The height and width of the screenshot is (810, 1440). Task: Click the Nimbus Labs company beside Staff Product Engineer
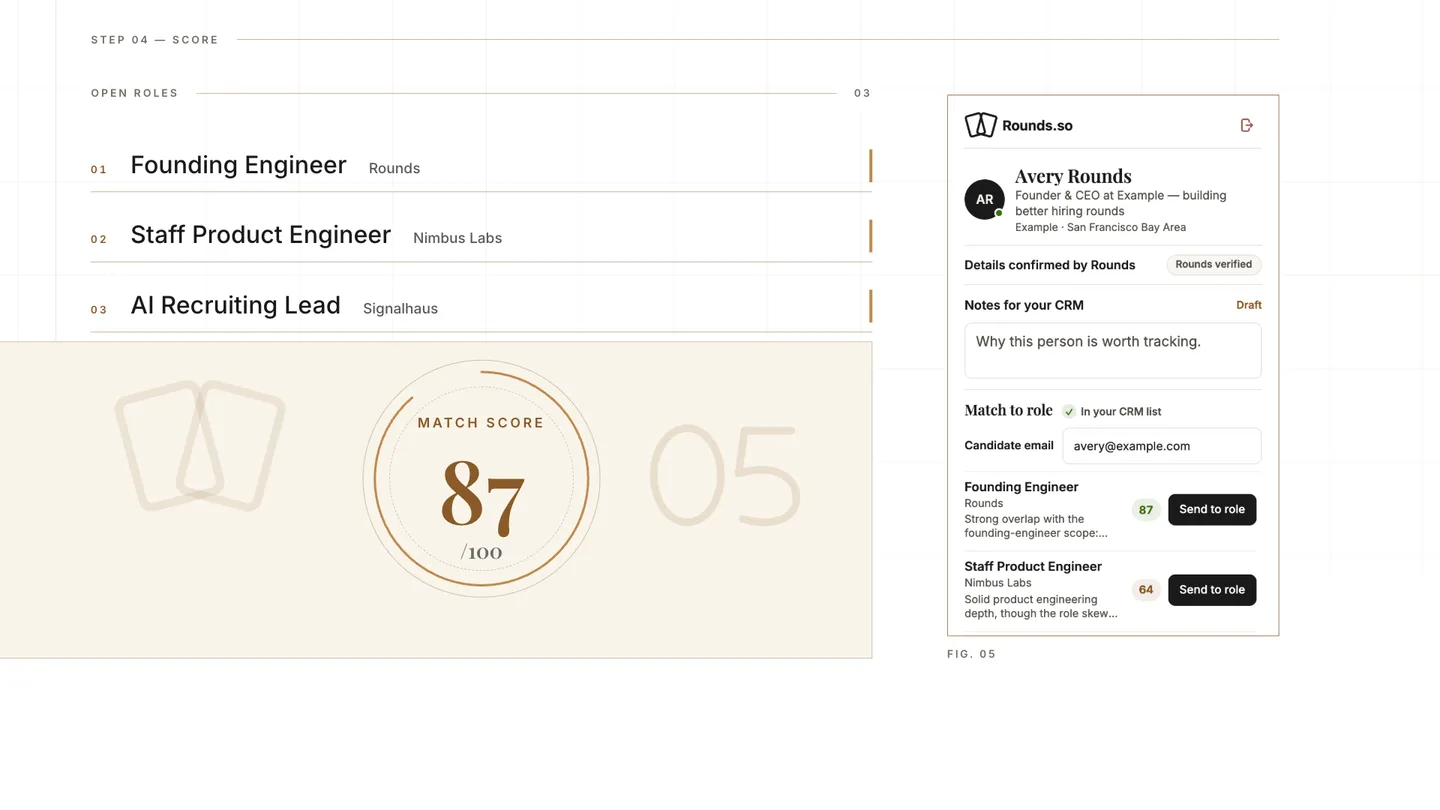(457, 238)
